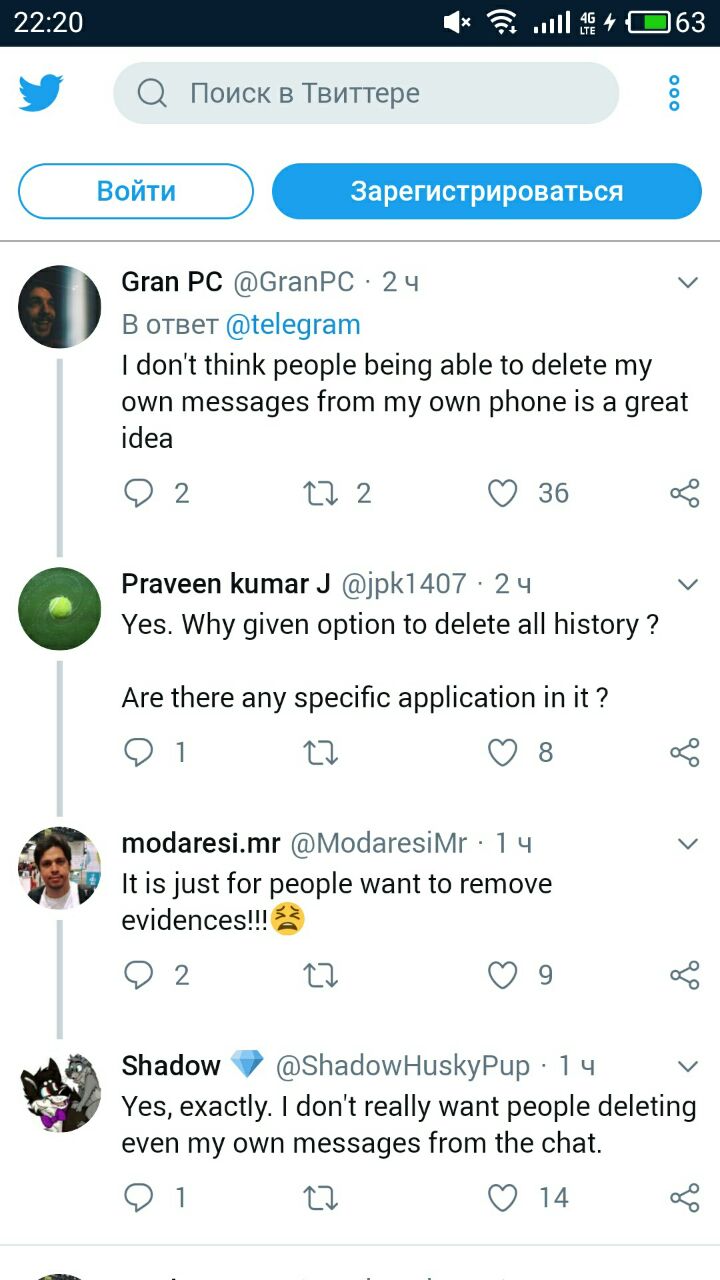Like Shadow's tweet with 14 likes
Screen dimensions: 720x1280
click(502, 1197)
